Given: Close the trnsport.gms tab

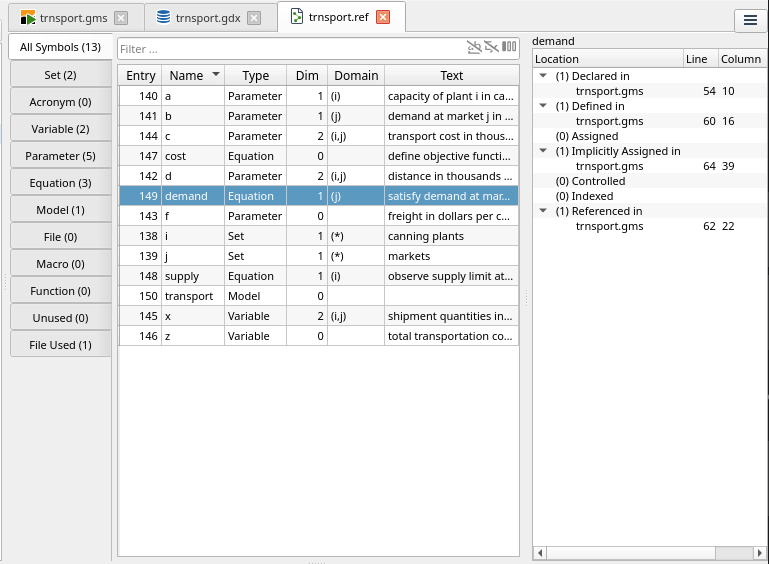Looking at the screenshot, I should pyautogui.click(x=121, y=18).
